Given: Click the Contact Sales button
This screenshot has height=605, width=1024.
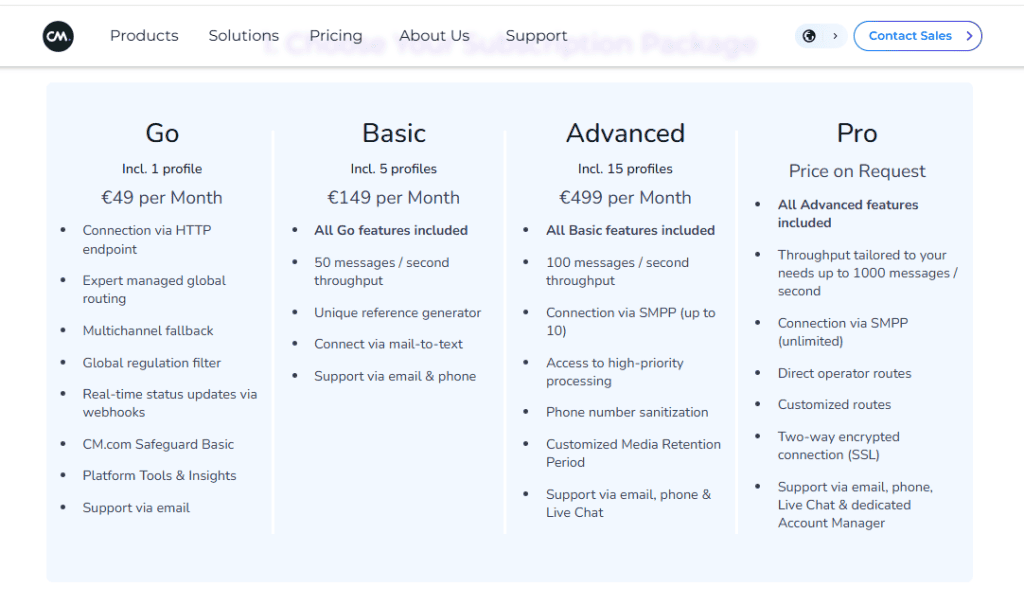Looking at the screenshot, I should 917,36.
